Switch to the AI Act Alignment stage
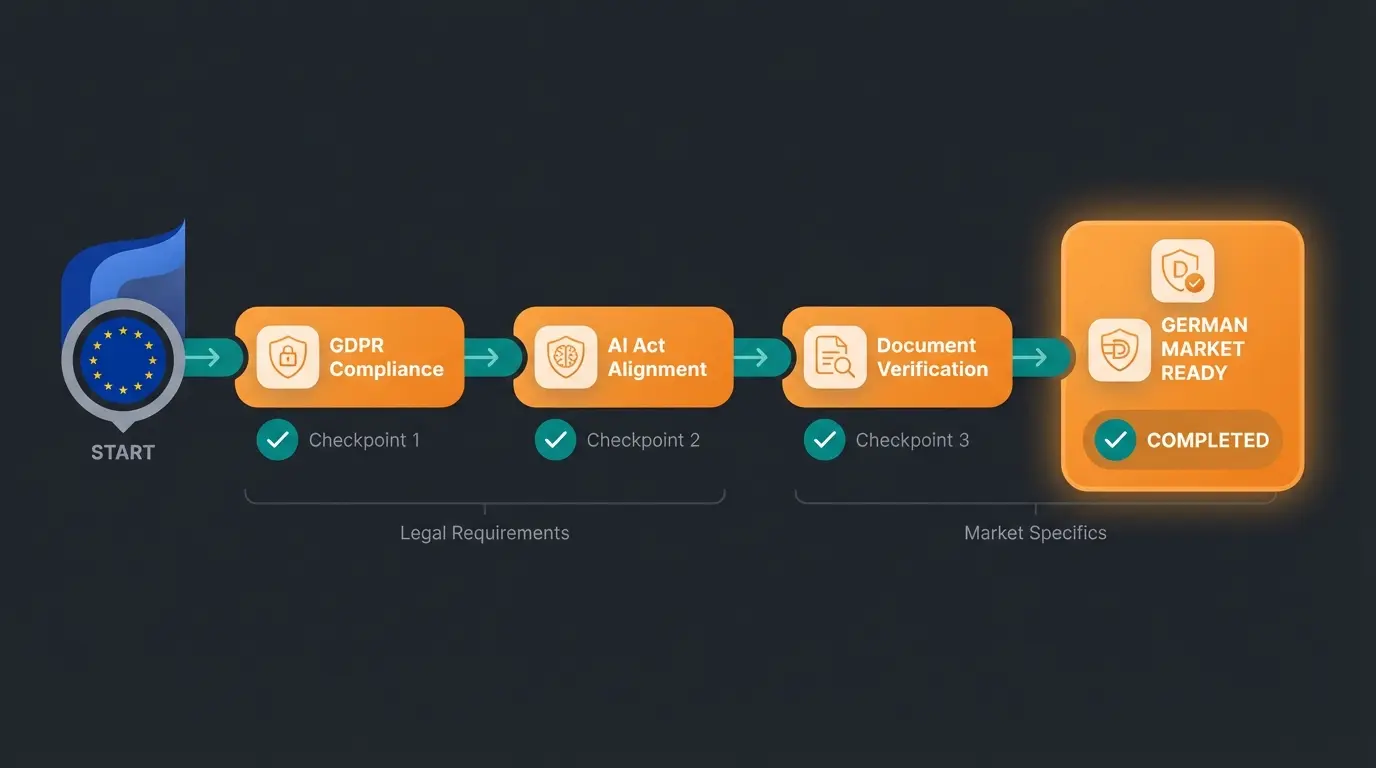 (623, 357)
